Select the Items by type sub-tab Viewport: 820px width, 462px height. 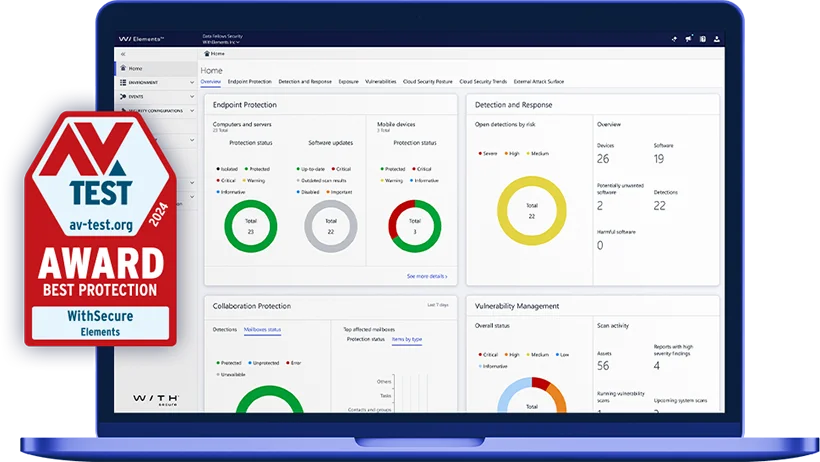click(x=407, y=339)
